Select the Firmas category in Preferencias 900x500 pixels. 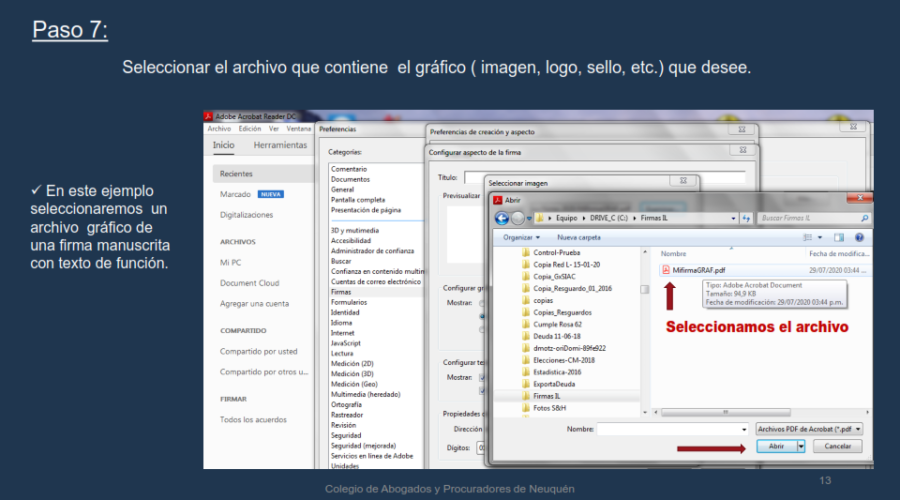(x=340, y=292)
